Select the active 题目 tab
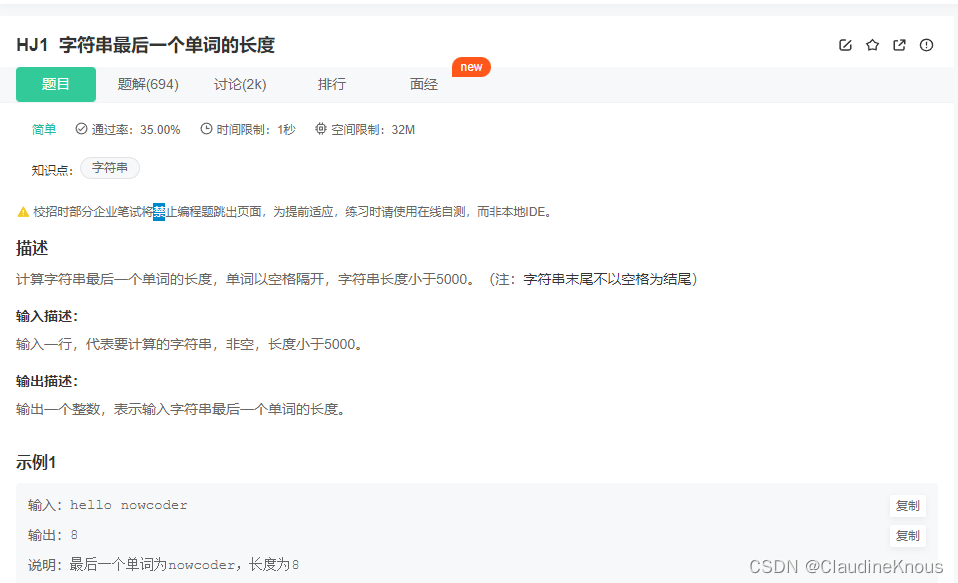This screenshot has height=583, width=958. (x=55, y=84)
